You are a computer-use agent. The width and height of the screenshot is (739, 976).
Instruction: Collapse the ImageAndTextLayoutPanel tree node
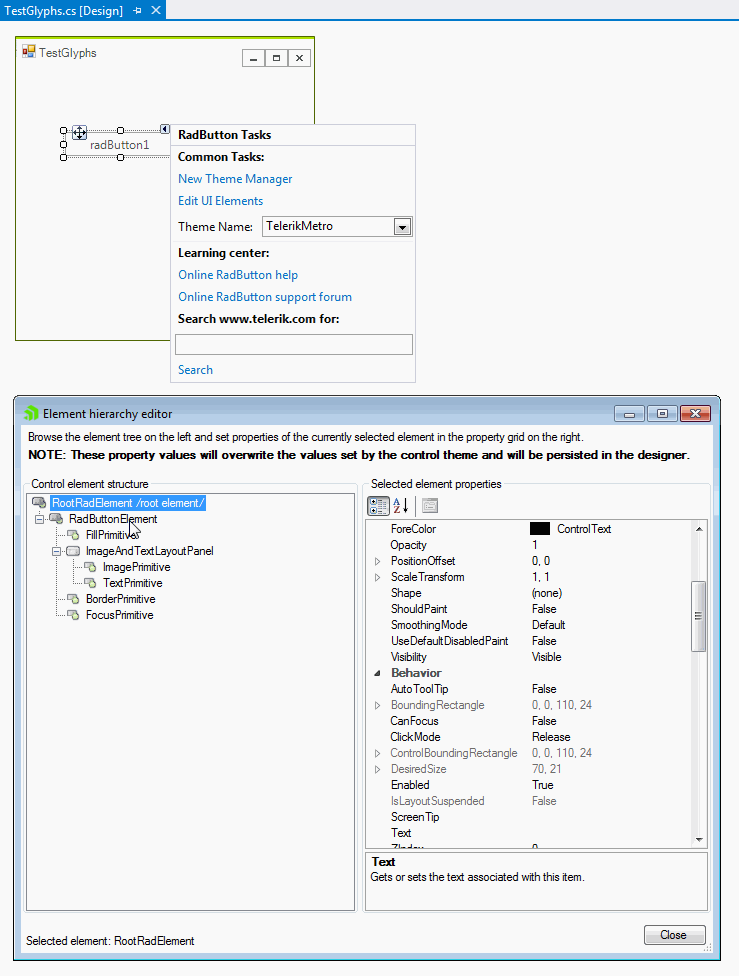[57, 551]
